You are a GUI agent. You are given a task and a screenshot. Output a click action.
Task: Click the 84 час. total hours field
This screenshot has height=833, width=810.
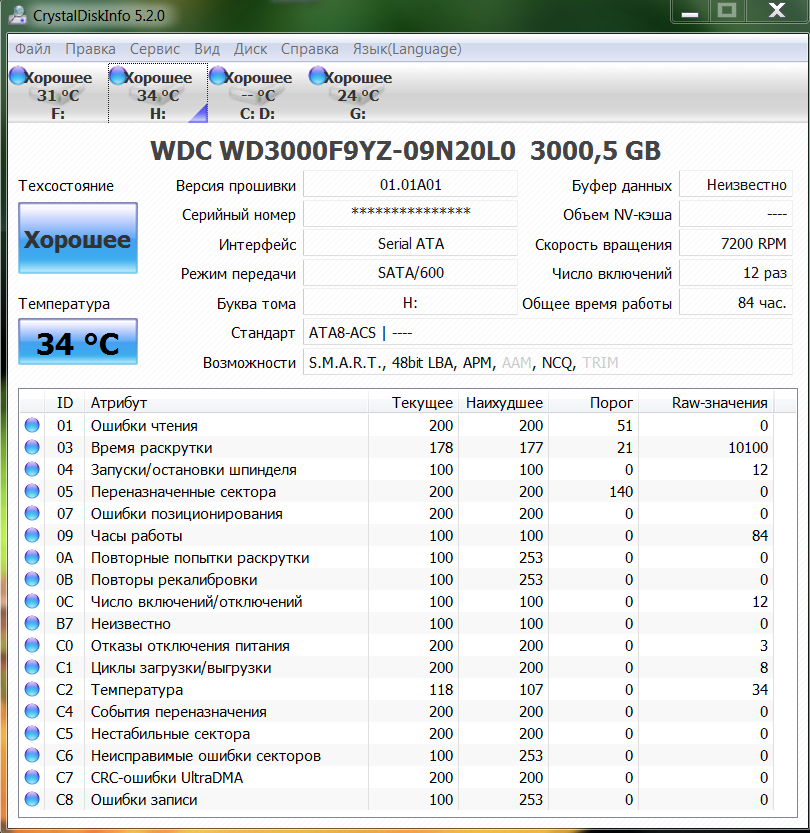pos(736,303)
